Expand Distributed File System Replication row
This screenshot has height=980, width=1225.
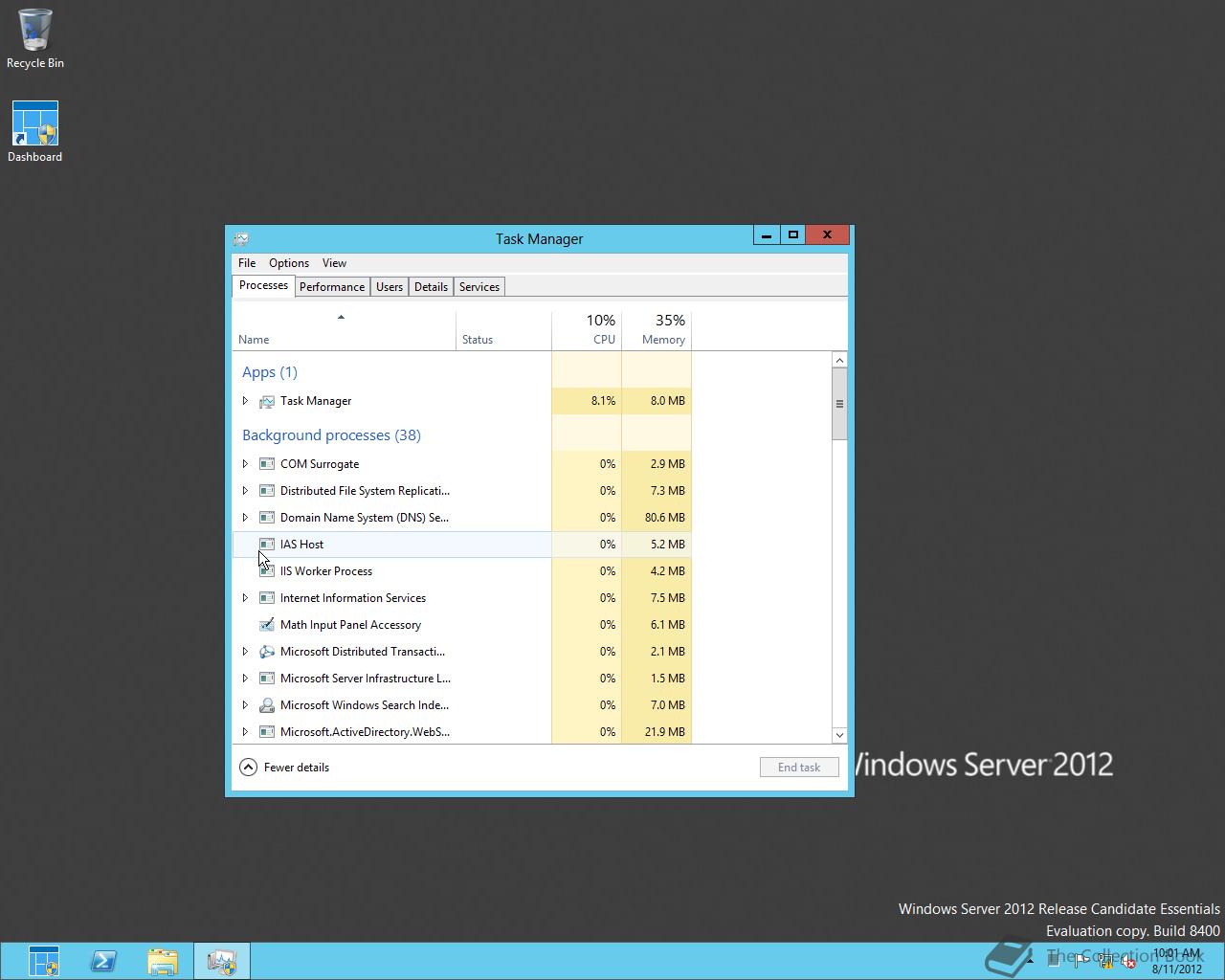point(245,491)
